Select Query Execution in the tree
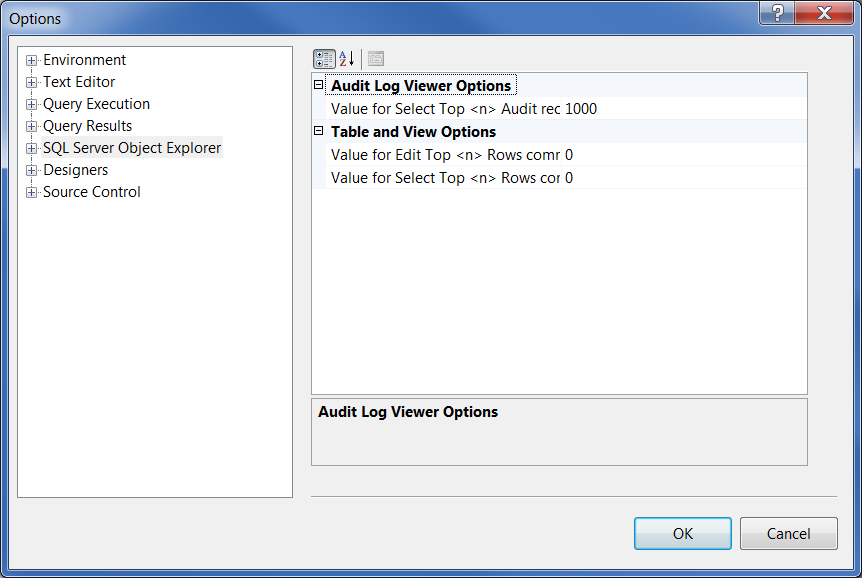This screenshot has height=578, width=862. (x=96, y=104)
